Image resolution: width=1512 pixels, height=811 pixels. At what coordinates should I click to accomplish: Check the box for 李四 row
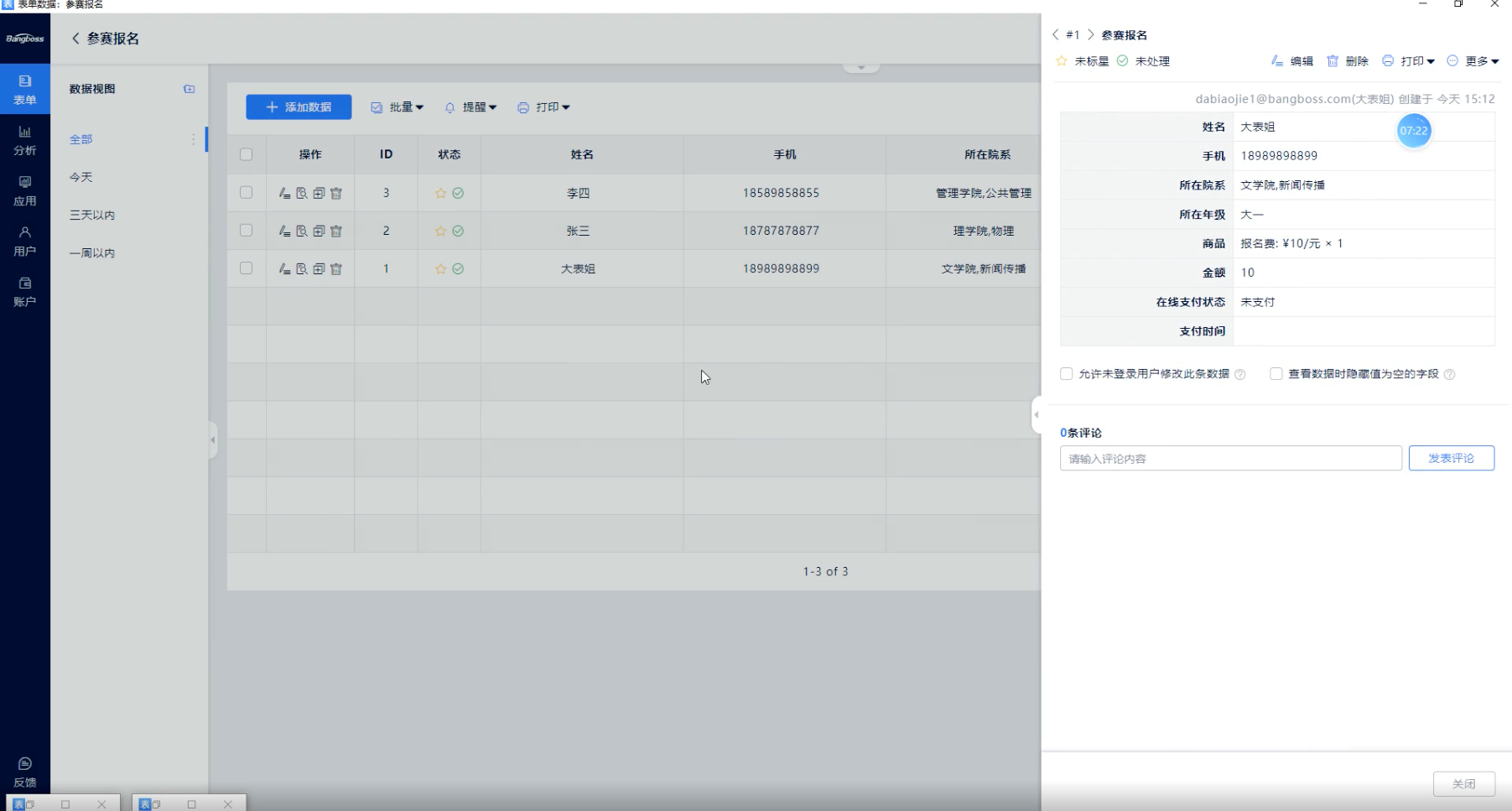[x=246, y=192]
